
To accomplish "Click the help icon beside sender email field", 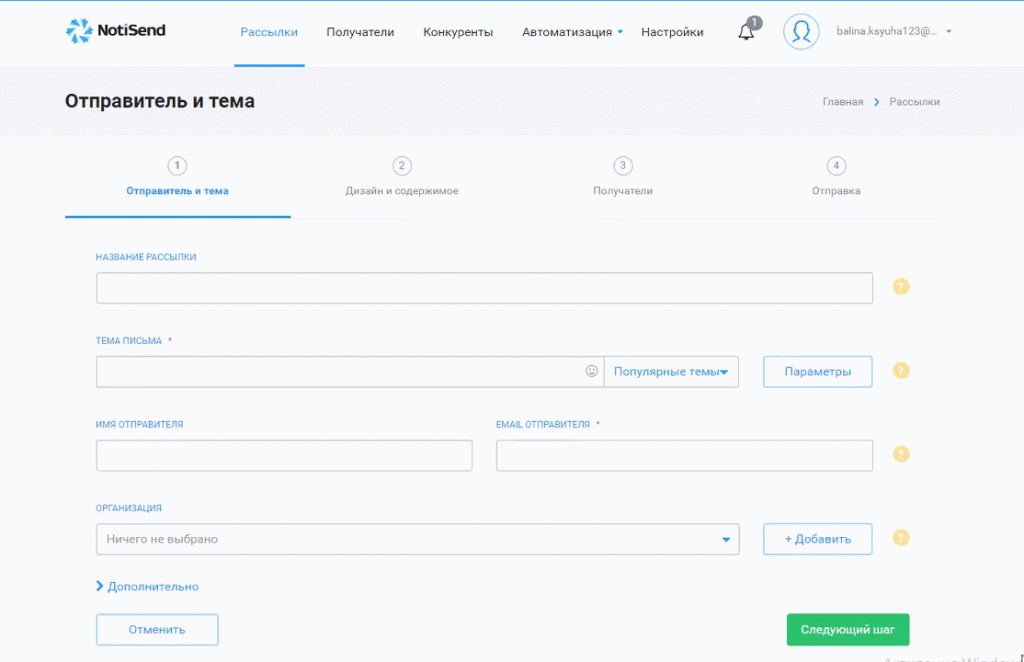I will pos(900,454).
